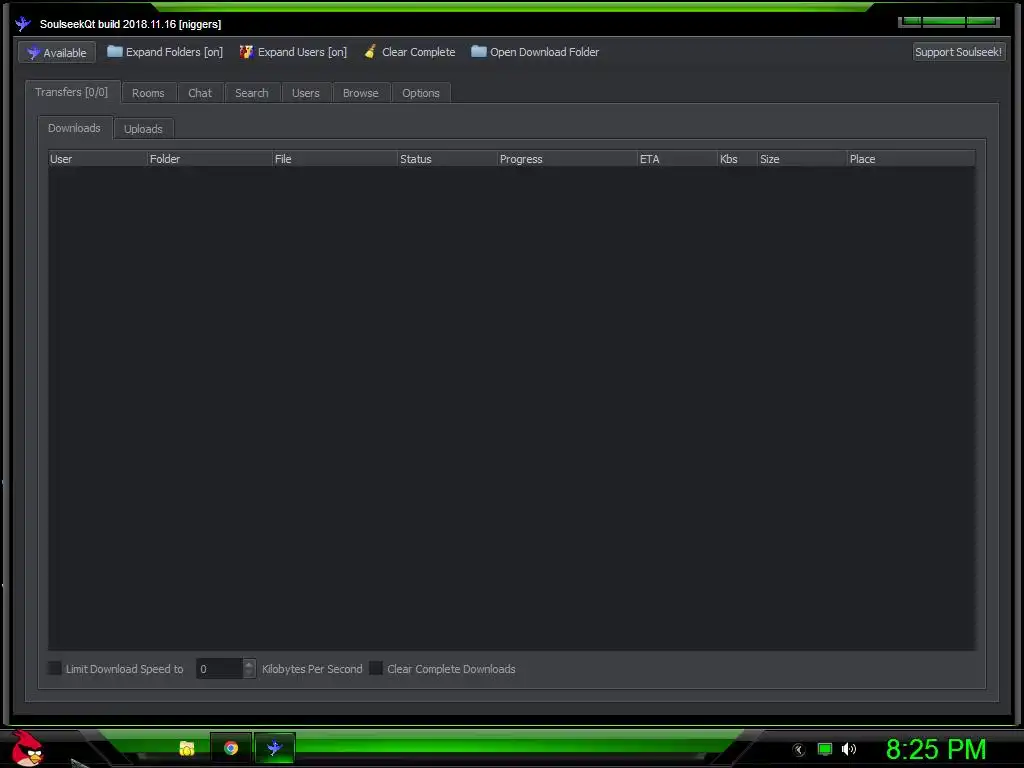
Task: Click the 8:25 PM taskbar clock
Action: pyautogui.click(x=936, y=749)
